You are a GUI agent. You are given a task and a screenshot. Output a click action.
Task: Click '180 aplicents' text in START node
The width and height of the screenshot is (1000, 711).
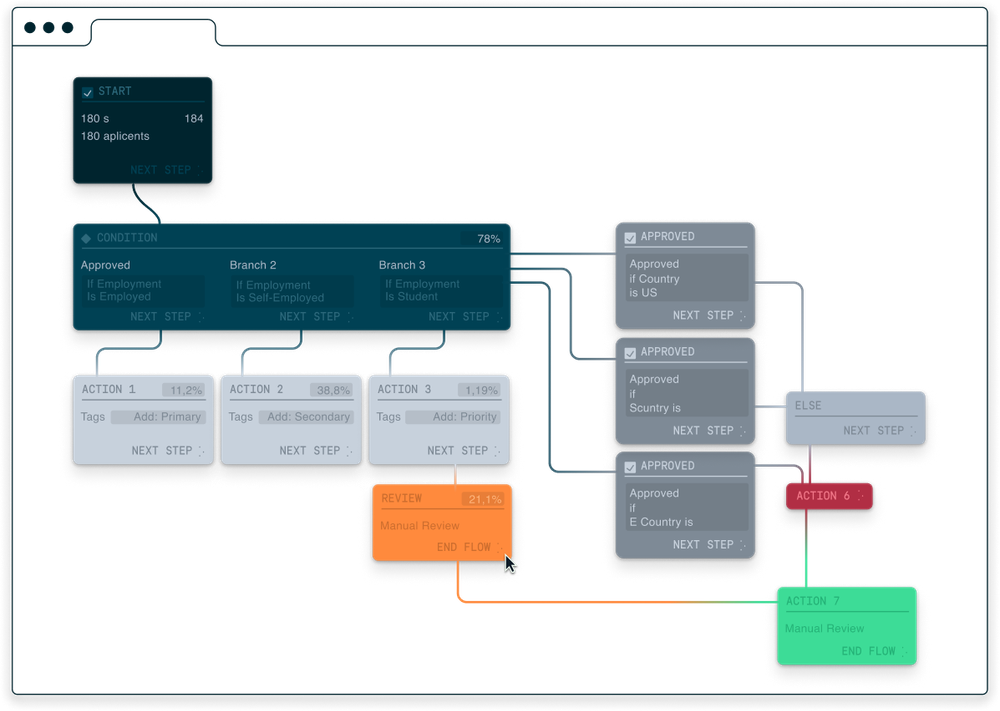[x=115, y=136]
